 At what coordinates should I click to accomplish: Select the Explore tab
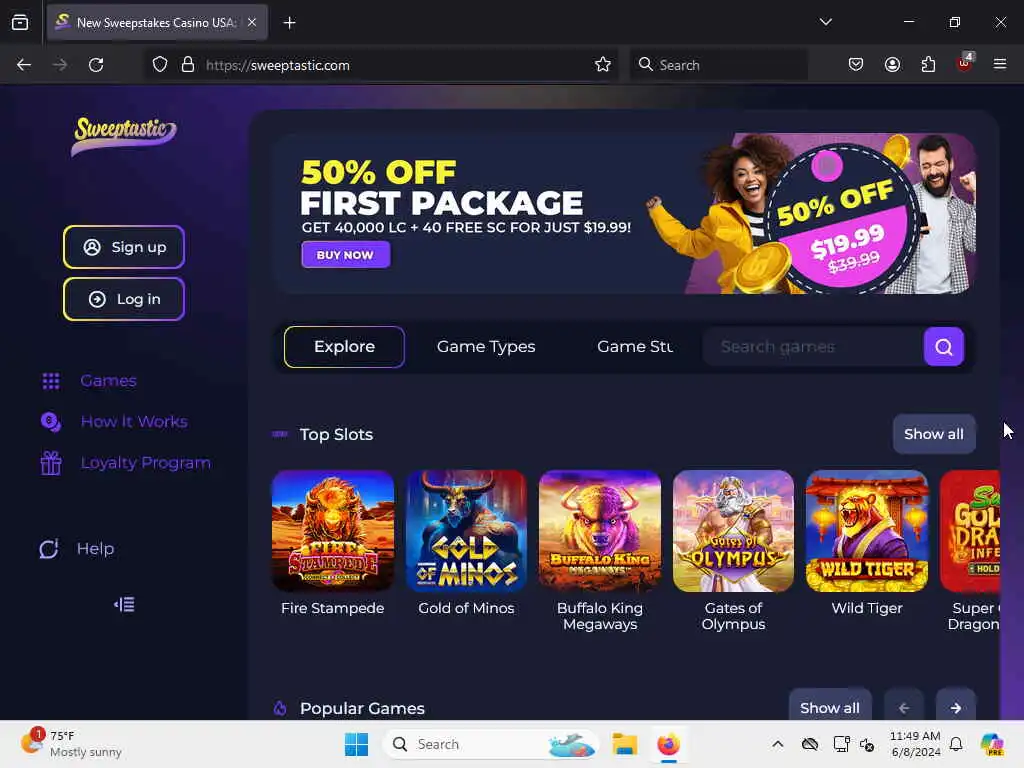[x=344, y=347]
